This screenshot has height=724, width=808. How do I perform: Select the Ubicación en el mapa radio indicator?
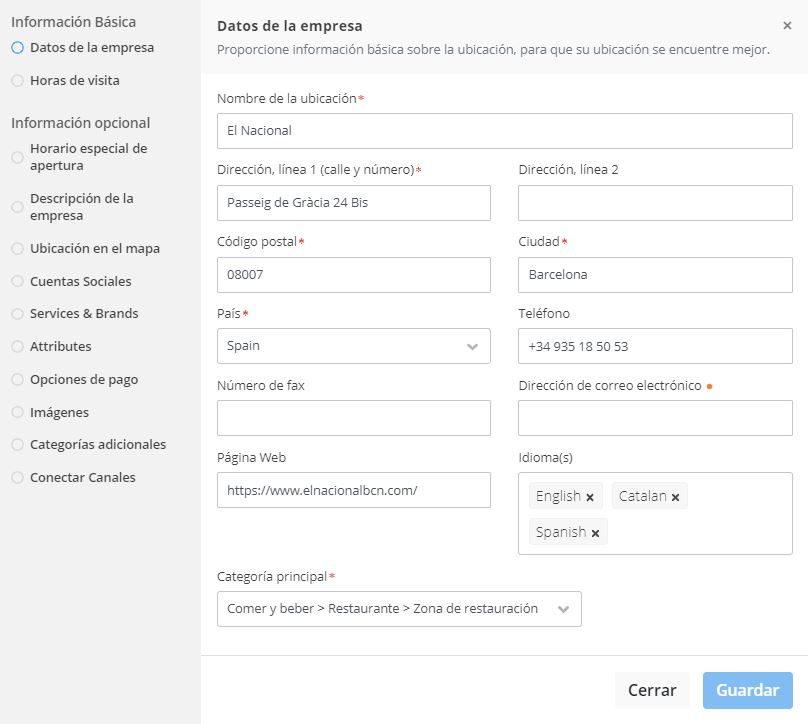[17, 248]
